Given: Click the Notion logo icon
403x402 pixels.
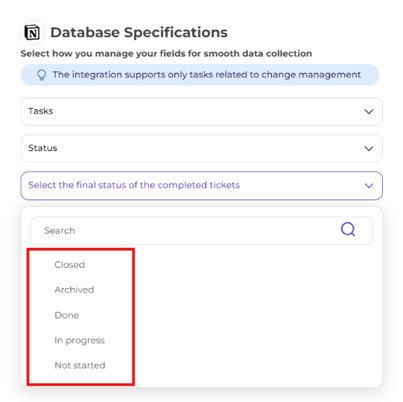Looking at the screenshot, I should (32, 33).
